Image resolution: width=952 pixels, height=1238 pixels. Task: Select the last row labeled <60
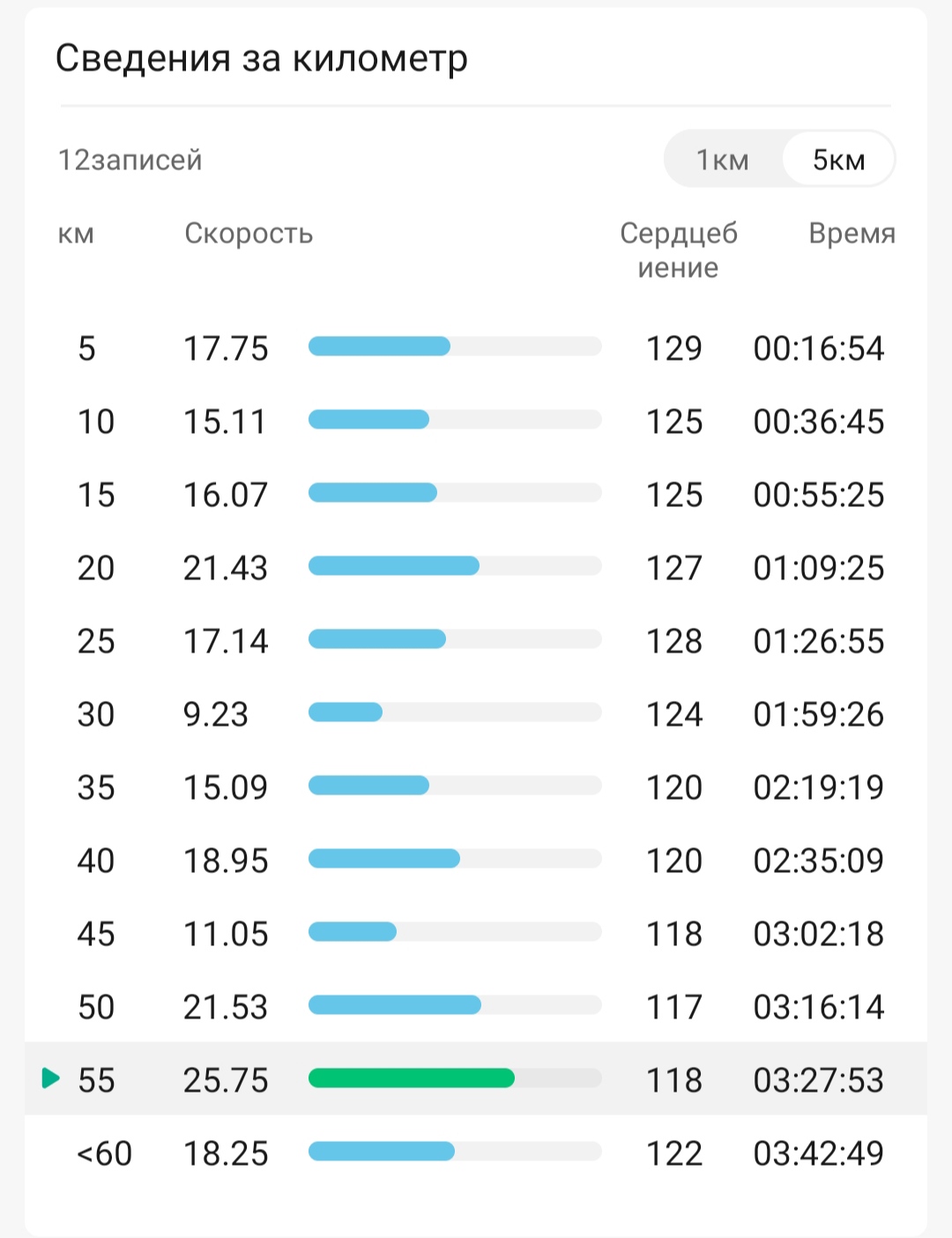(476, 1153)
